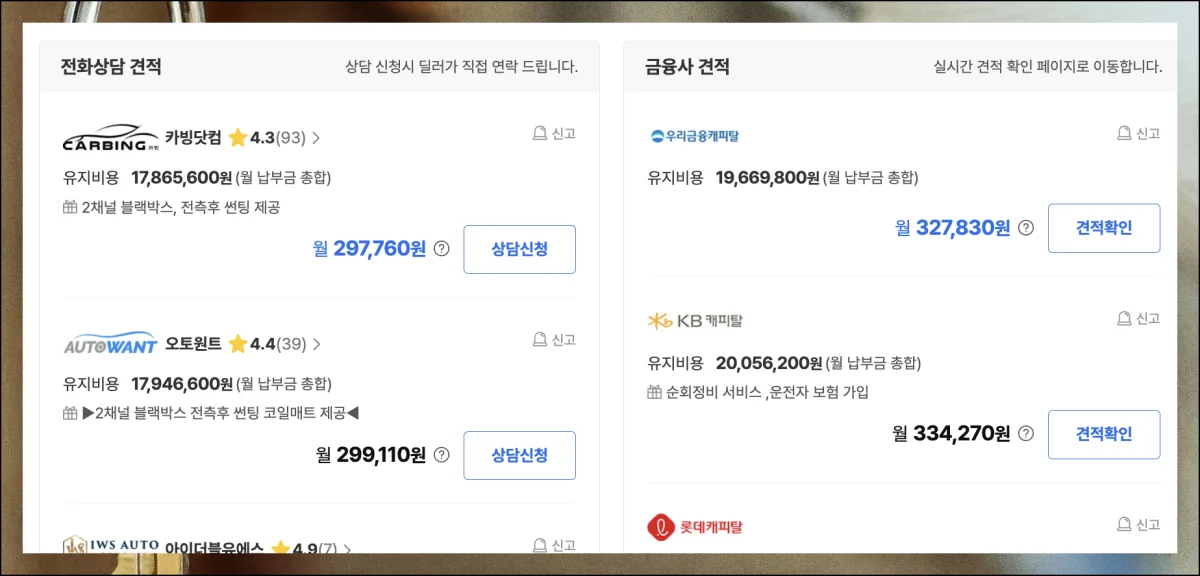Screen dimensions: 1200x576
Task: Report the 우리금융캐피탈 quote via 신고
Action: (x=1138, y=134)
